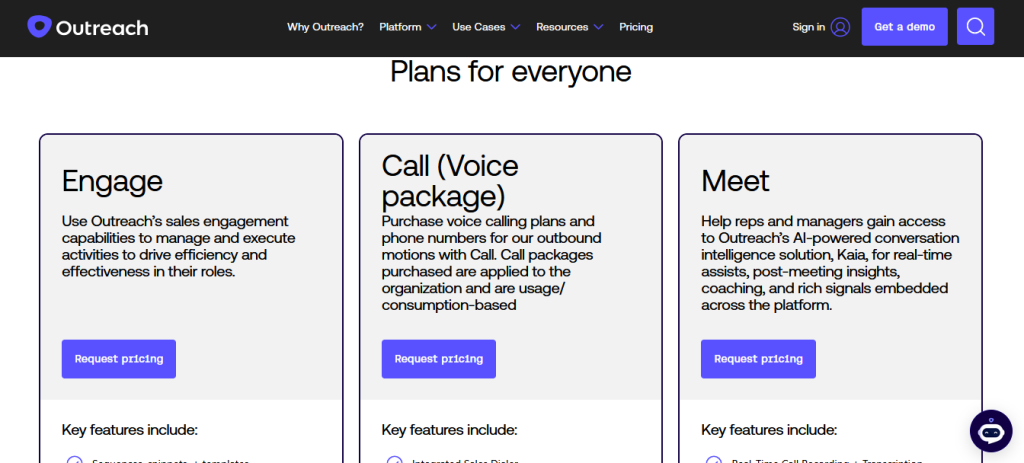Click the Sign in link
The height and width of the screenshot is (463, 1024).
click(808, 27)
